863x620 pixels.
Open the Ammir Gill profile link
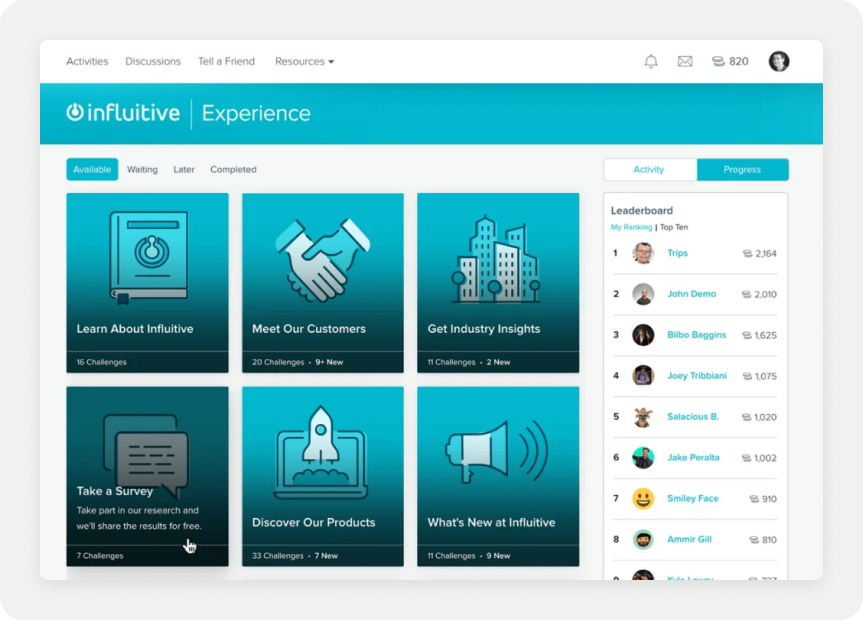(x=689, y=540)
